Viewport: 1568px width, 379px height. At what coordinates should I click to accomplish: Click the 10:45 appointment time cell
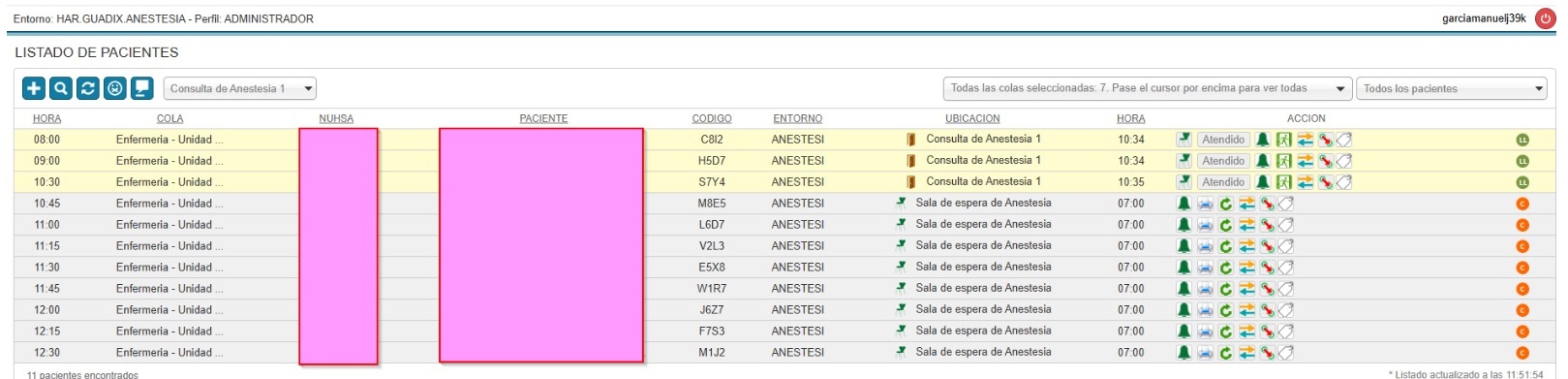point(46,204)
